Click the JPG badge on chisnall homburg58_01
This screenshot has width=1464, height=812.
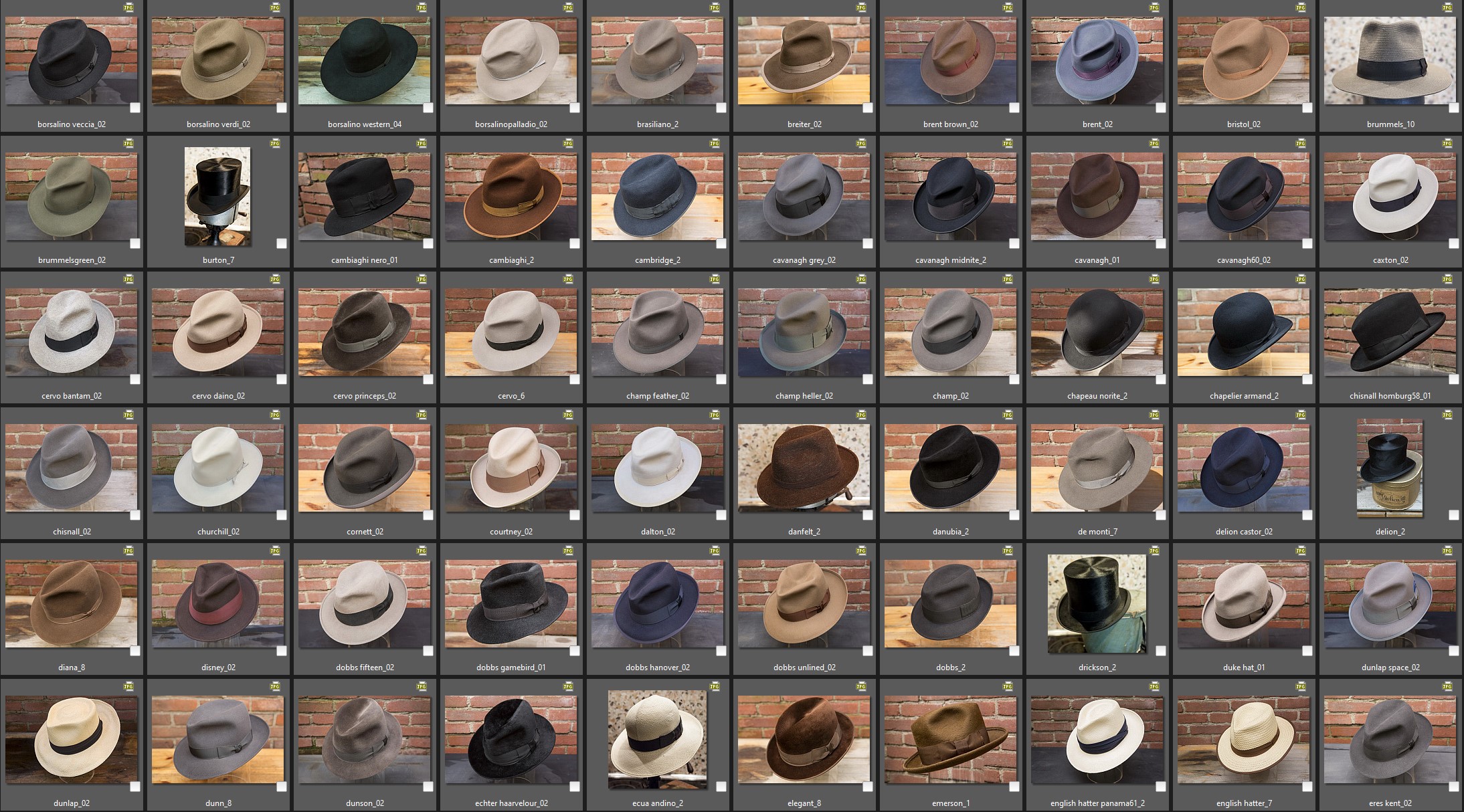tap(1448, 280)
